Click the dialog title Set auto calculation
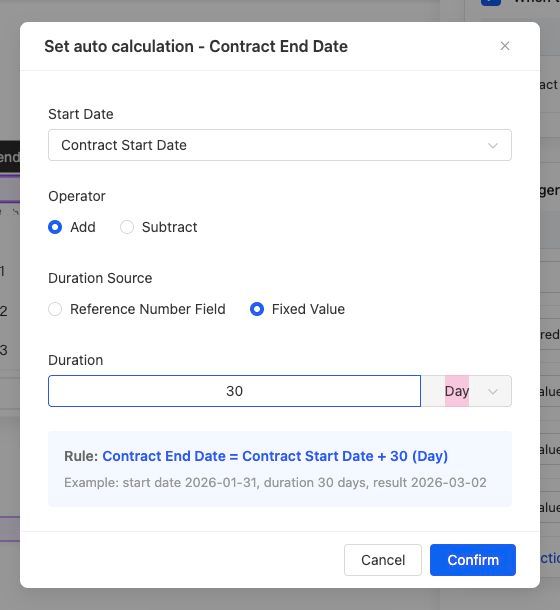560x610 pixels. (196, 46)
